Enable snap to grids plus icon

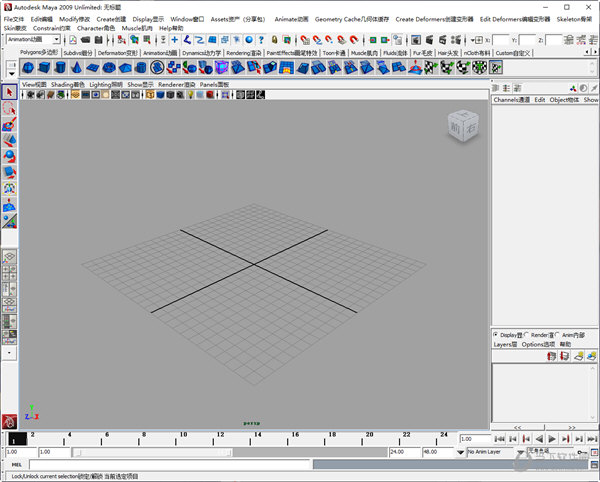(x=174, y=39)
